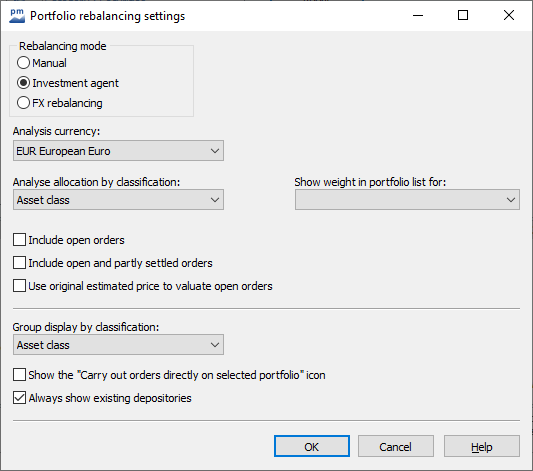
Task: Click the Cancel button
Action: pyautogui.click(x=396, y=447)
